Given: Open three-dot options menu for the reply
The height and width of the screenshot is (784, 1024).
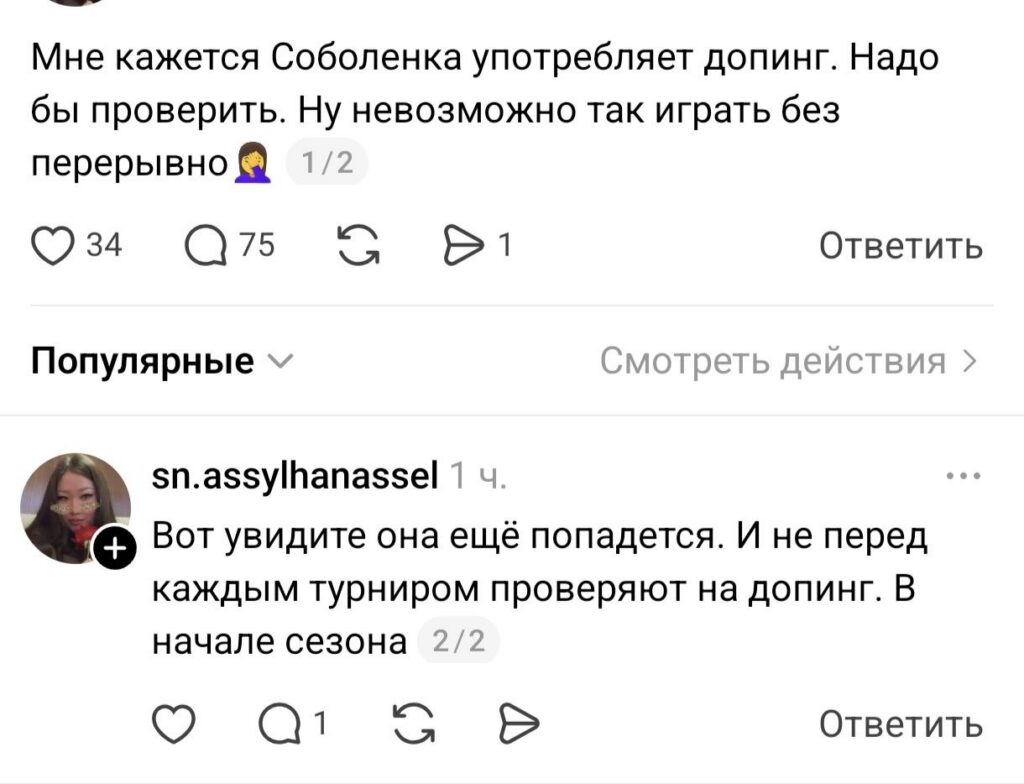Looking at the screenshot, I should click(964, 477).
